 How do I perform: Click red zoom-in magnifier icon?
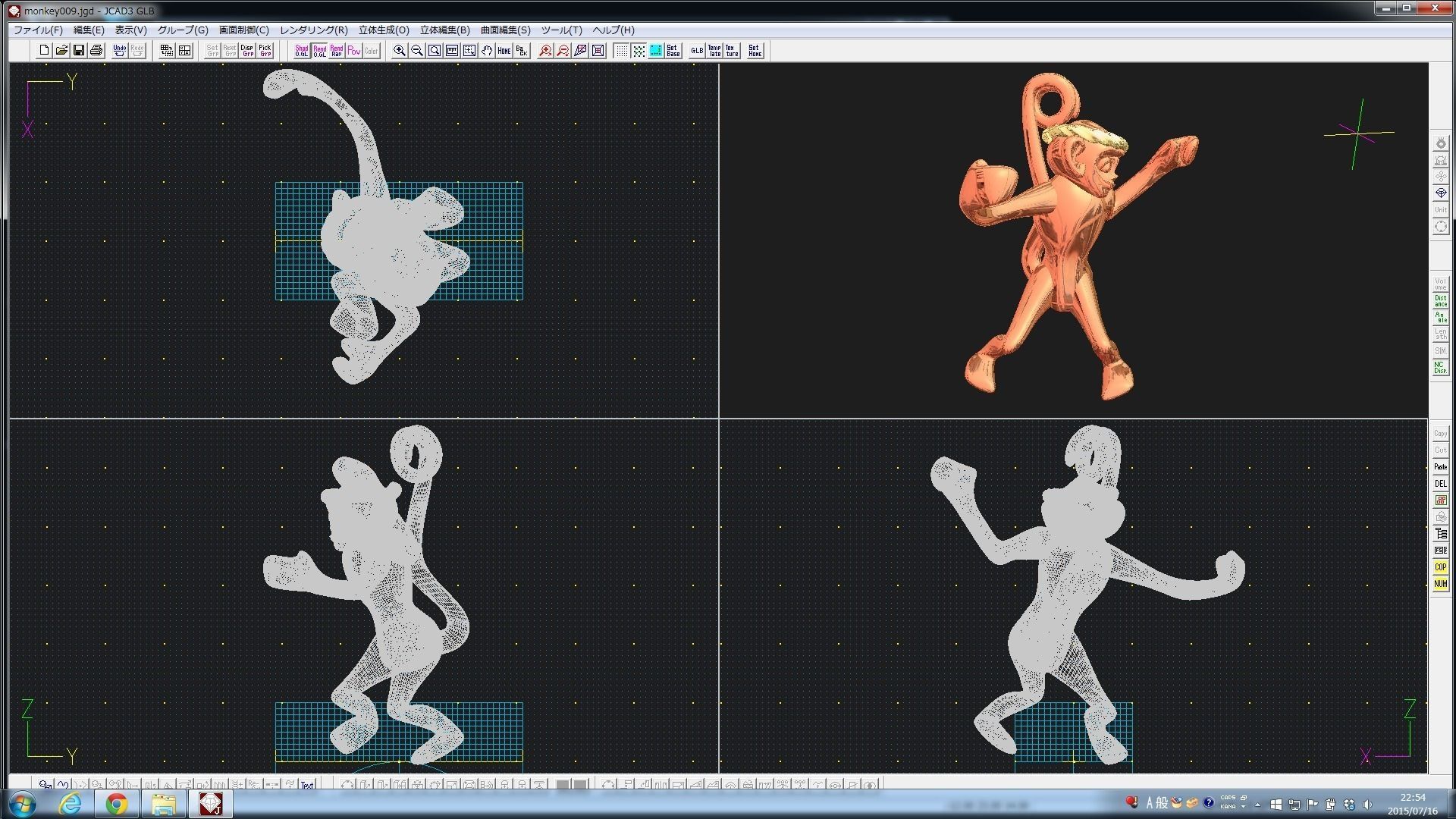(x=545, y=51)
